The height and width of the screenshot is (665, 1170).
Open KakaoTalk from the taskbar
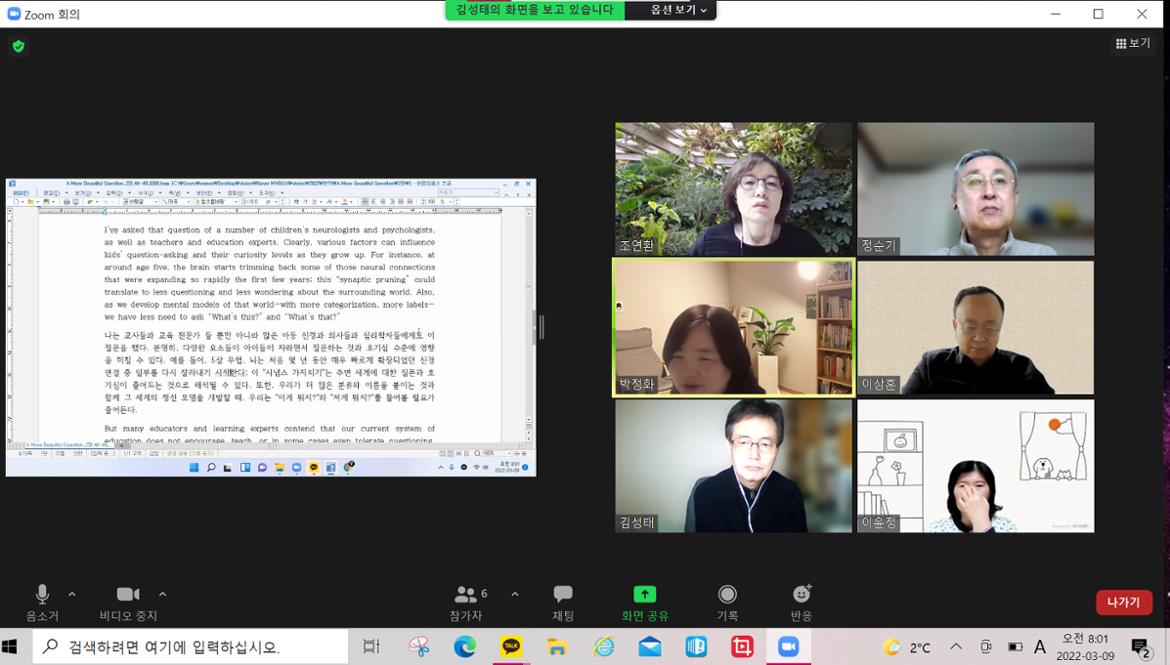[511, 647]
